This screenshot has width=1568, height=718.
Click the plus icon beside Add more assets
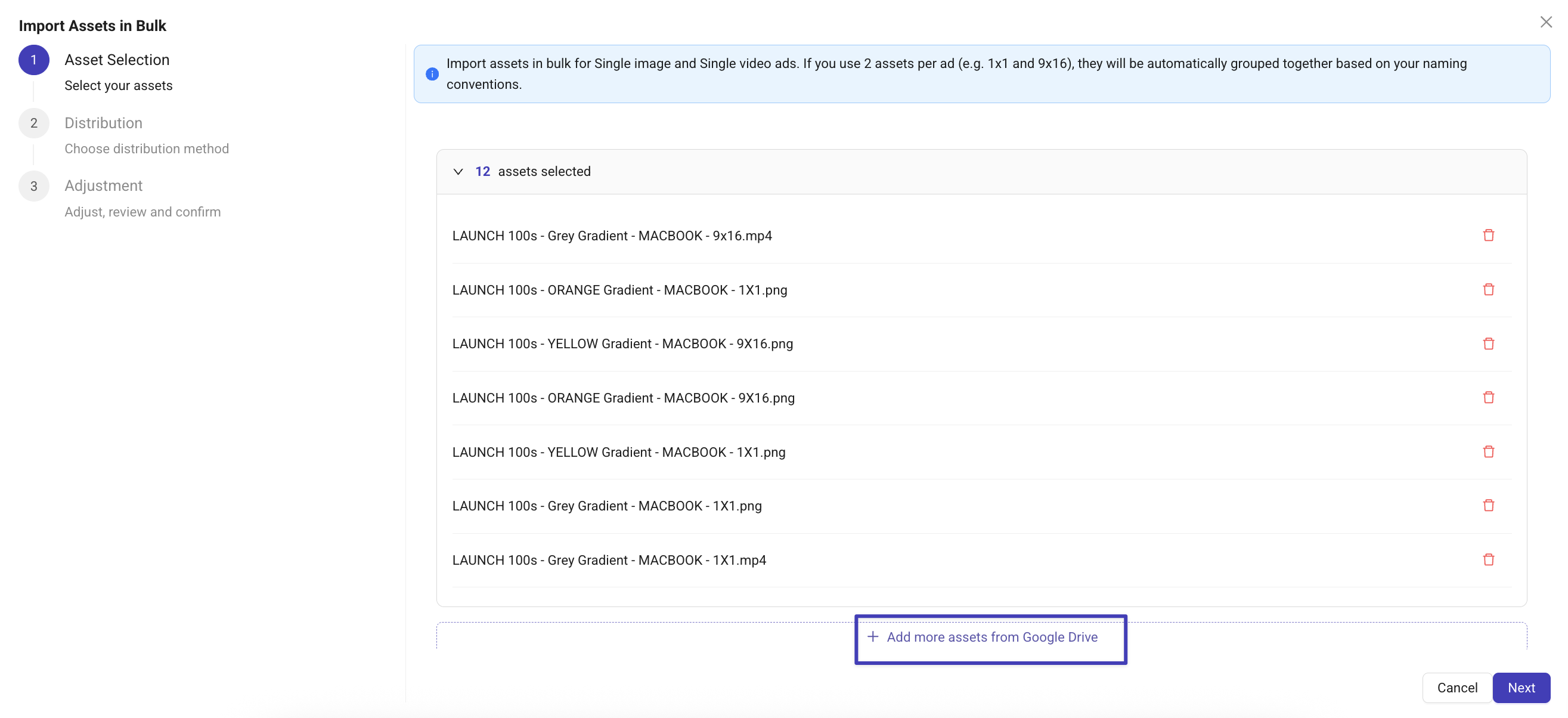coord(872,636)
